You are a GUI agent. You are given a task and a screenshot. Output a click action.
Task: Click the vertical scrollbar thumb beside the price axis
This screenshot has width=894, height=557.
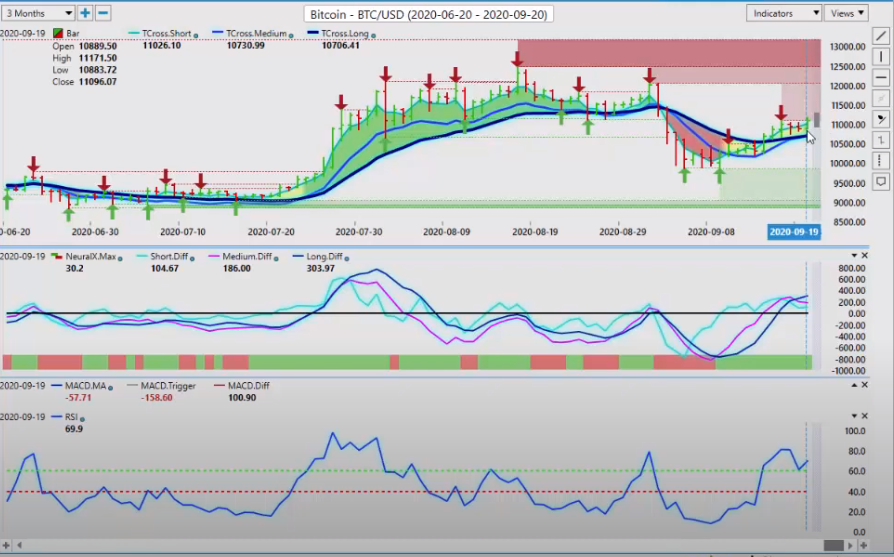(817, 120)
